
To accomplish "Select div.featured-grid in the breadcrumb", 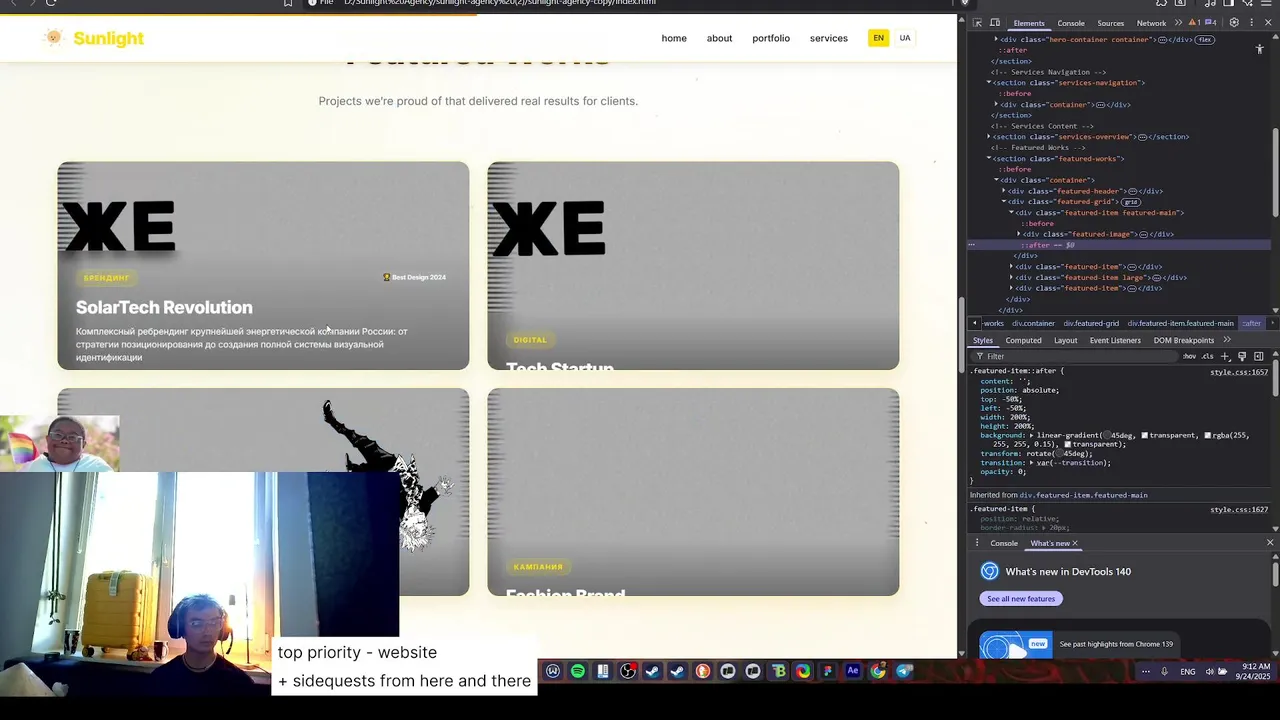I will point(1091,324).
